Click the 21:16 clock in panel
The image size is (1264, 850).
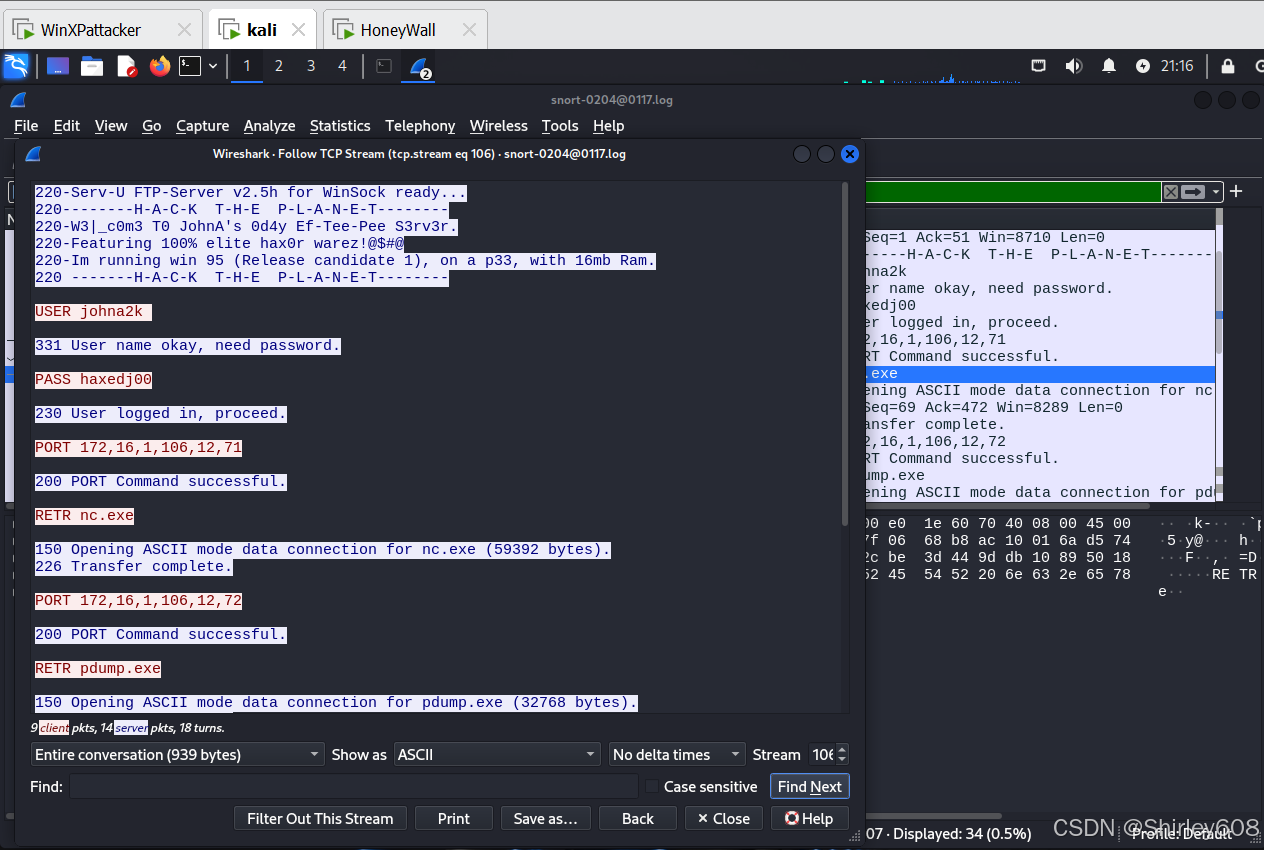[x=1177, y=66]
